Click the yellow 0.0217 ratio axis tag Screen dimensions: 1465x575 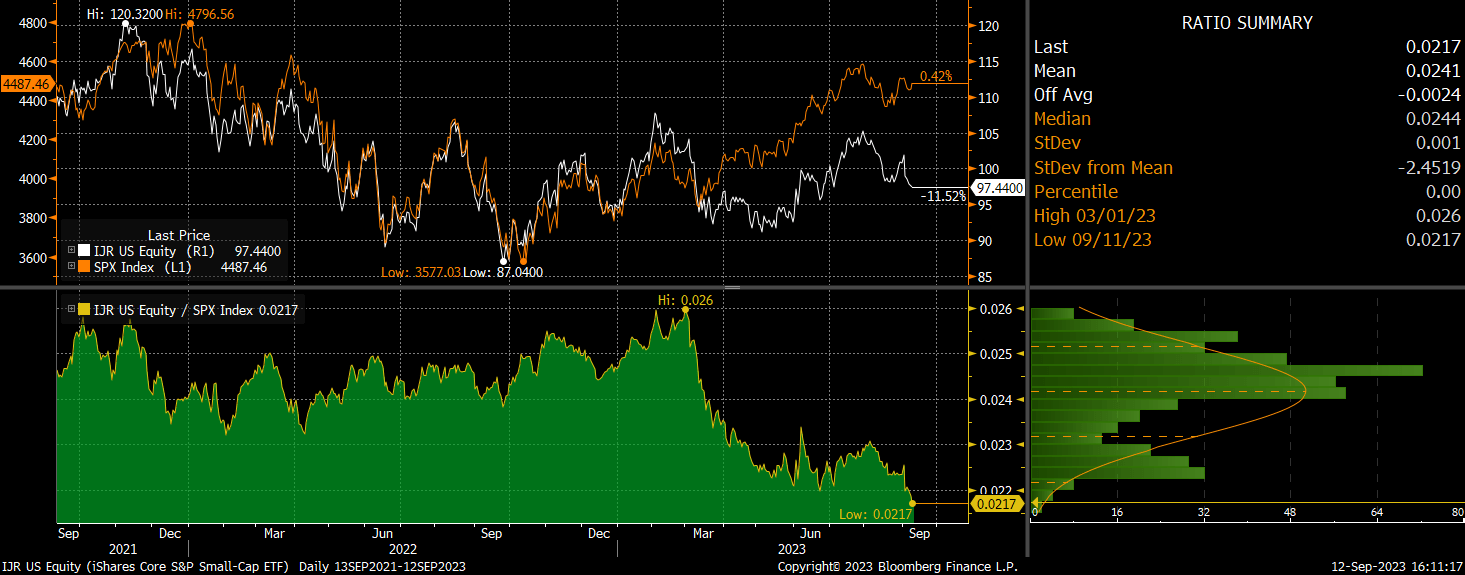click(x=998, y=504)
